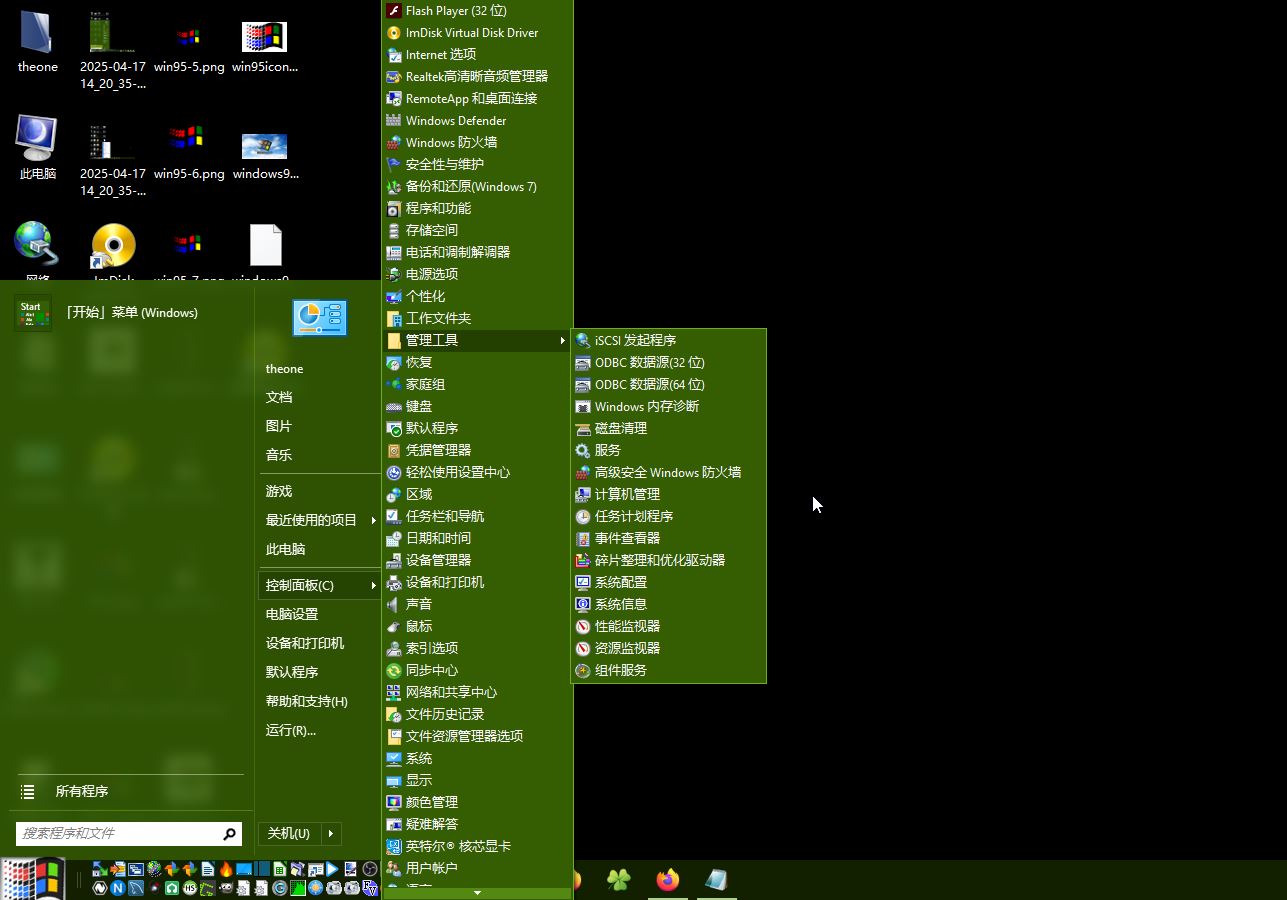Image resolution: width=1287 pixels, height=900 pixels.
Task: Open 鼠标 (Mouse) settings
Action: pos(419,626)
